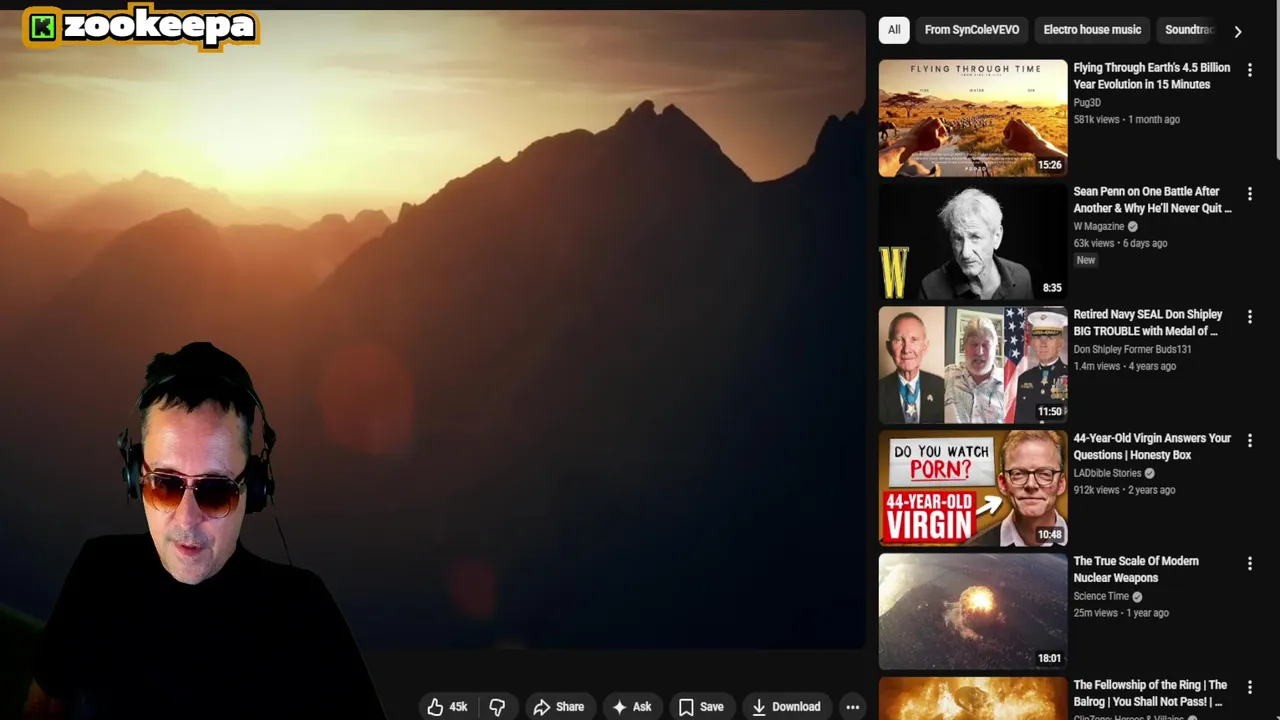Viewport: 1280px width, 720px height.
Task: Click the main video player area
Action: click(432, 330)
